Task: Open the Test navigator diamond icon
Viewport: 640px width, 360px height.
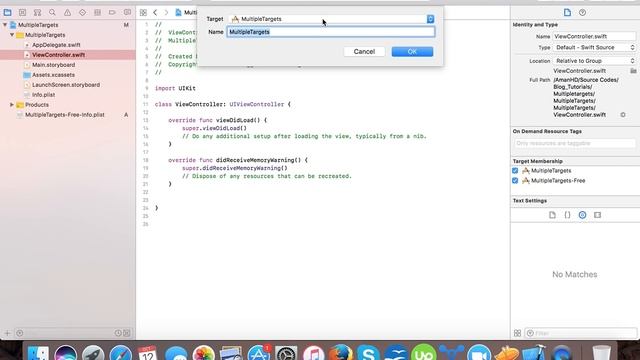Action: point(82,13)
